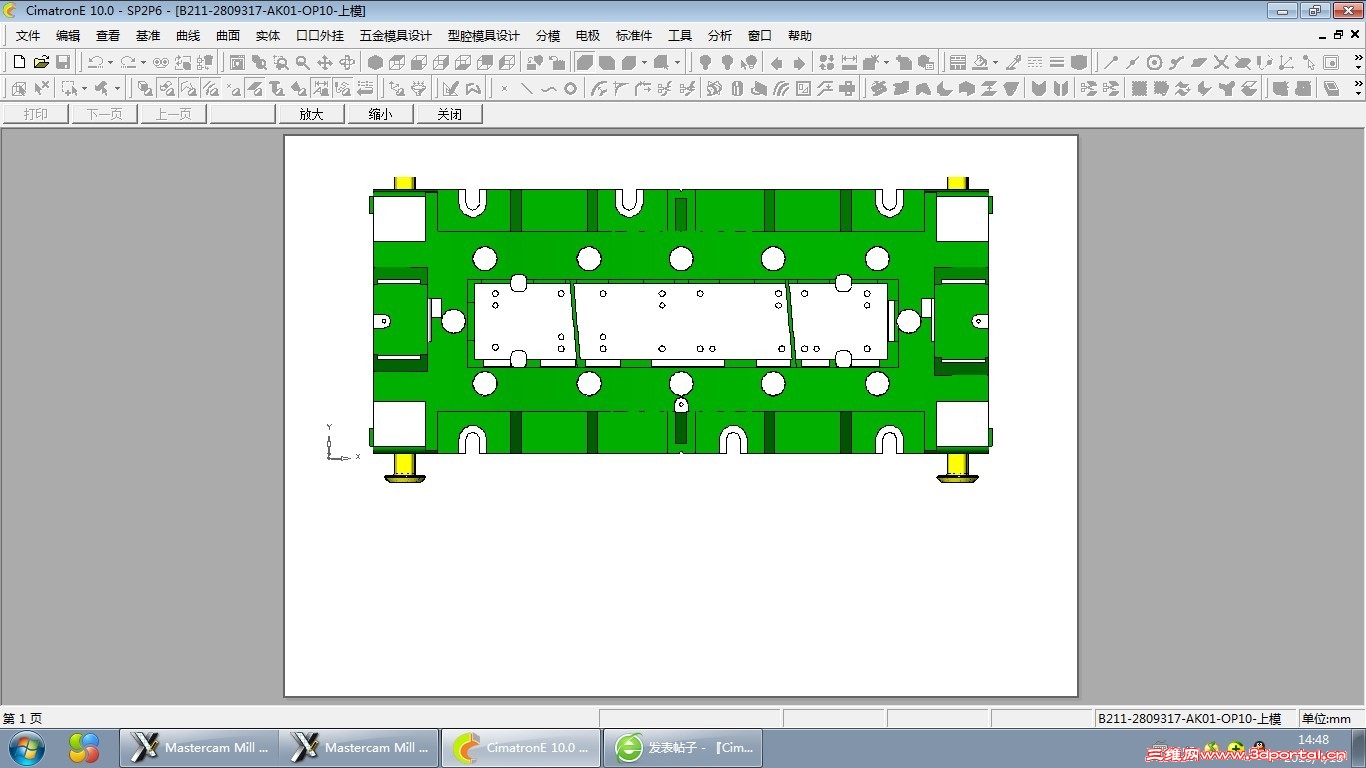Click the Previous view left arrow
The height and width of the screenshot is (768, 1366).
tap(776, 62)
